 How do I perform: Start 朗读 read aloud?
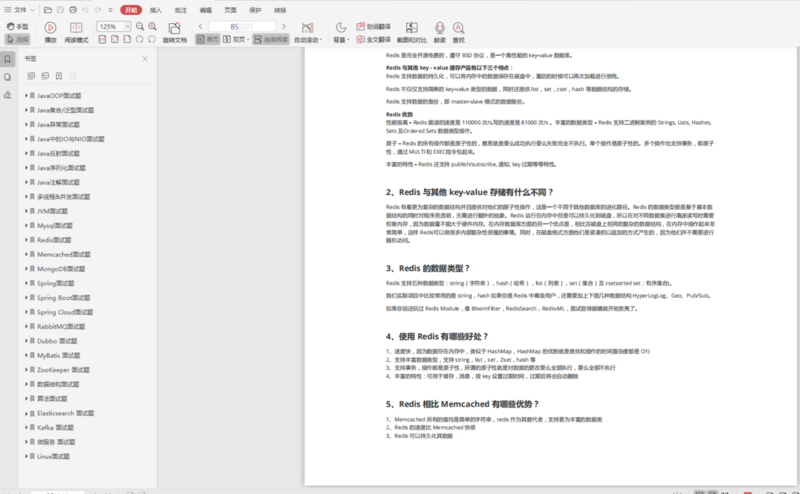point(440,32)
